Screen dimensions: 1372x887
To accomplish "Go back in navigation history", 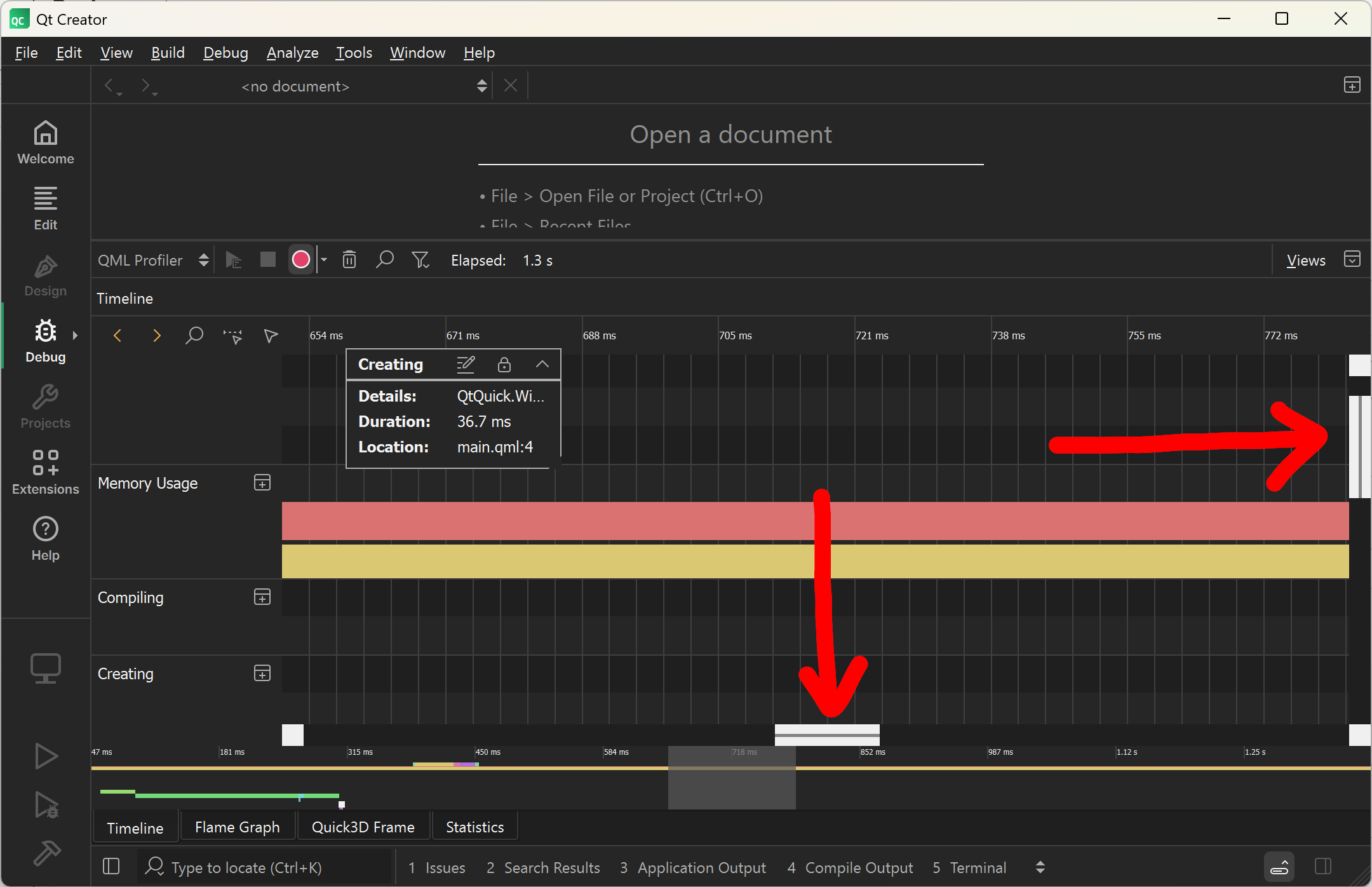I will [112, 86].
